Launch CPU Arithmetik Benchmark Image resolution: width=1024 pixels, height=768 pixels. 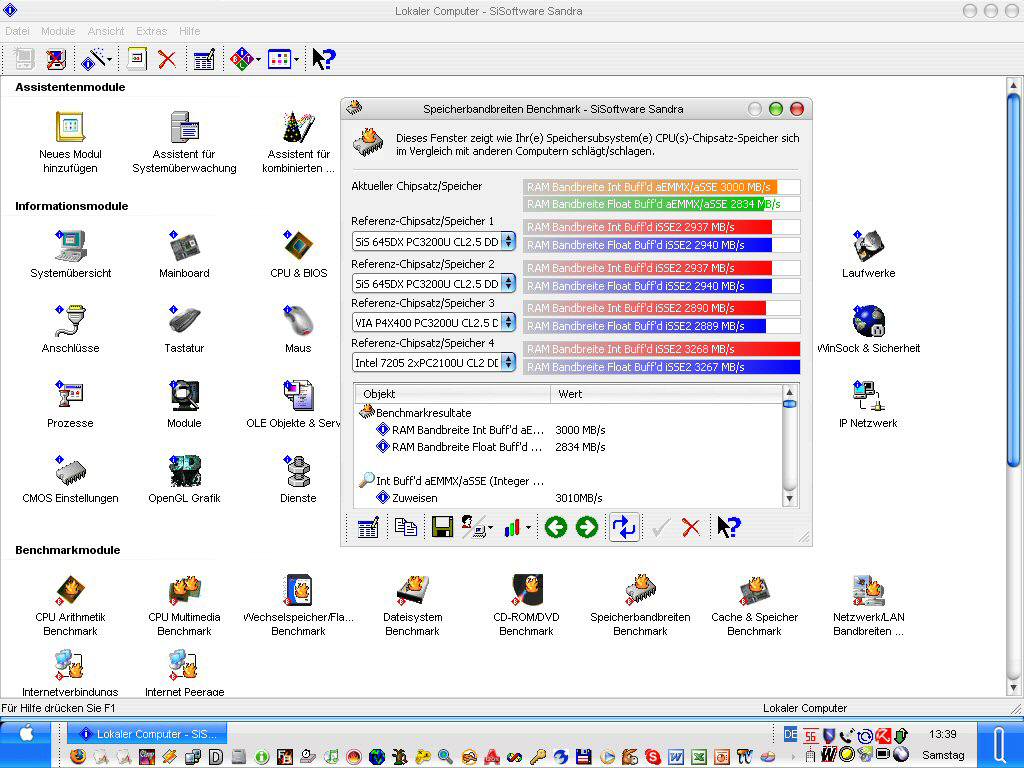coord(71,605)
